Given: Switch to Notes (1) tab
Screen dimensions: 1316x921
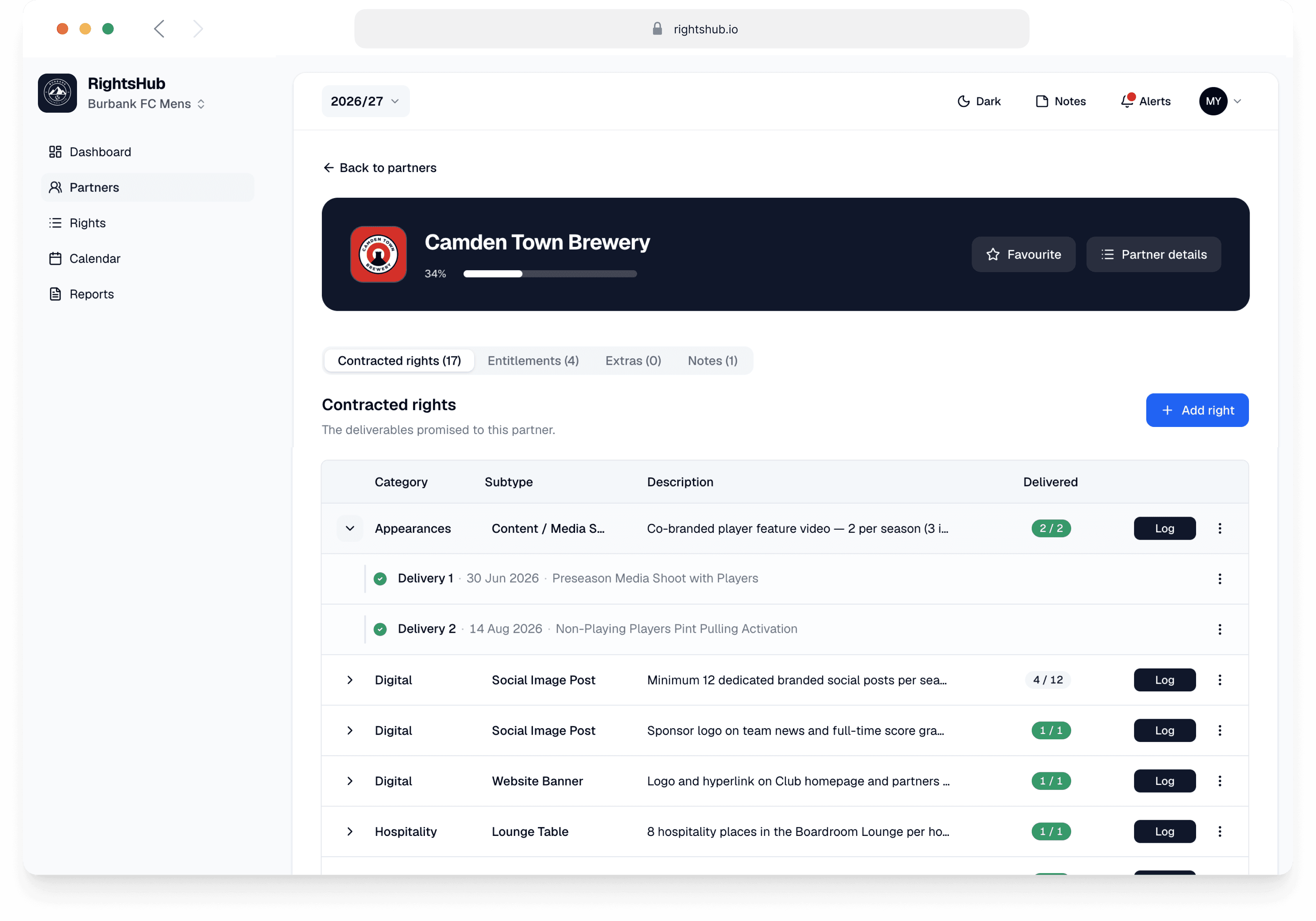Looking at the screenshot, I should [x=713, y=361].
